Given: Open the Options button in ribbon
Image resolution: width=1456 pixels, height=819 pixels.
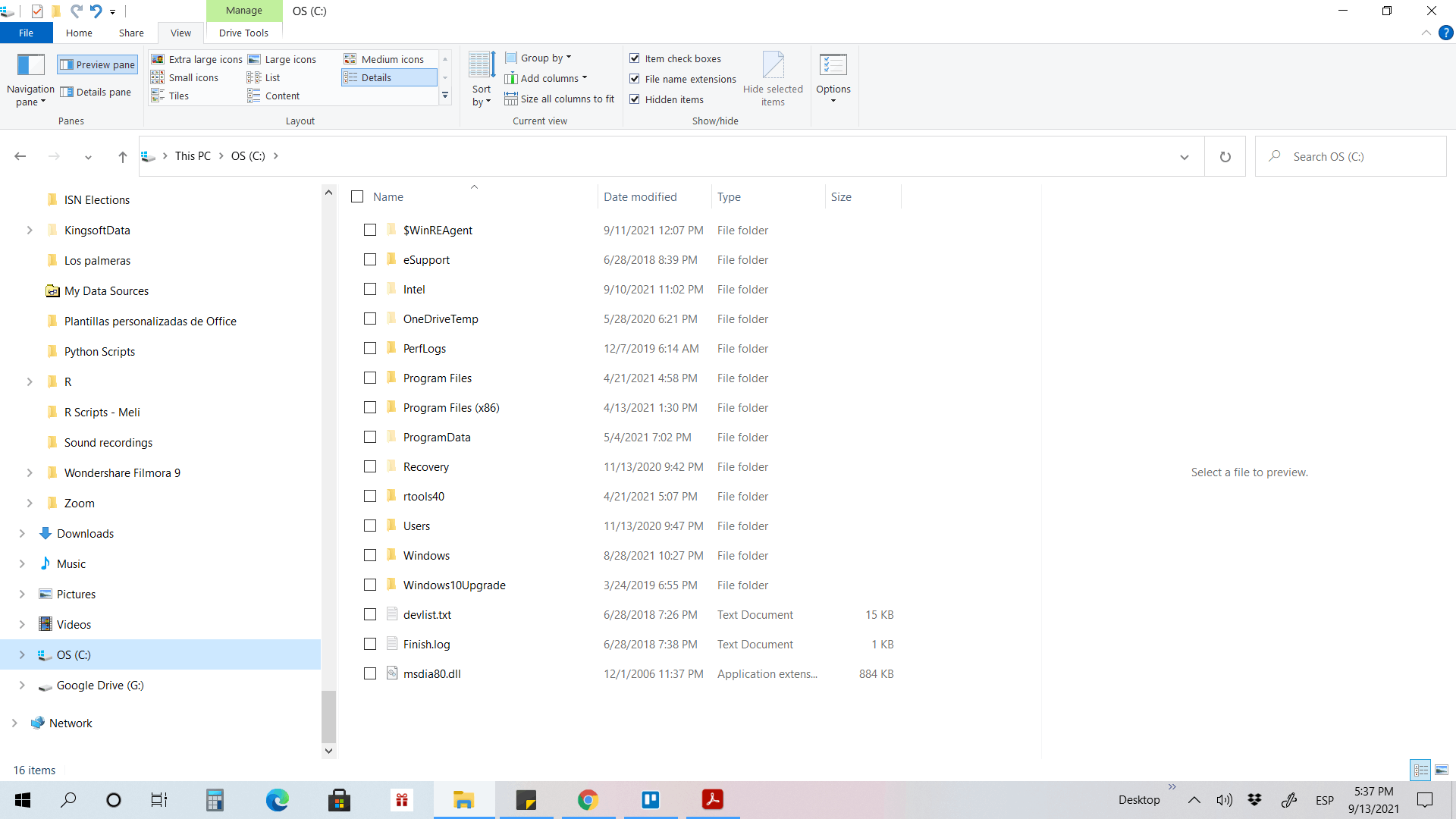Looking at the screenshot, I should point(833,74).
